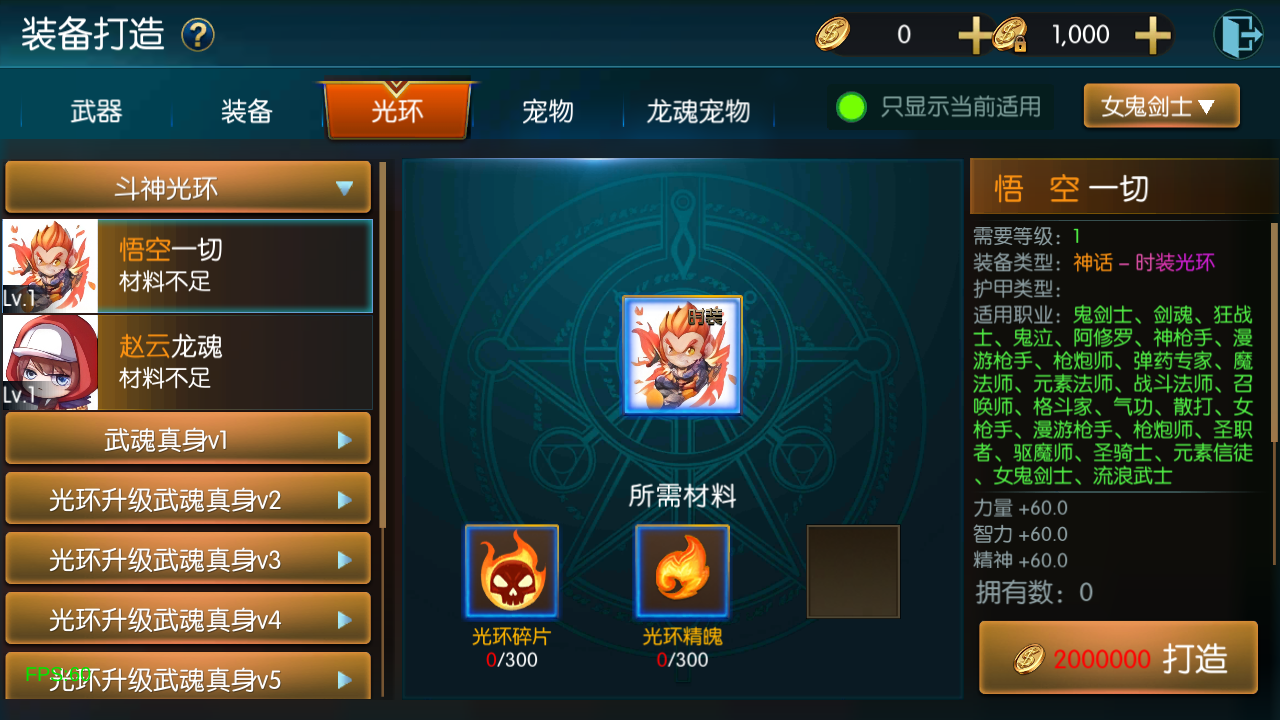Screen dimensions: 1280x720
Task: Open the 女鬼剑士 class dropdown
Action: pyautogui.click(x=1161, y=106)
